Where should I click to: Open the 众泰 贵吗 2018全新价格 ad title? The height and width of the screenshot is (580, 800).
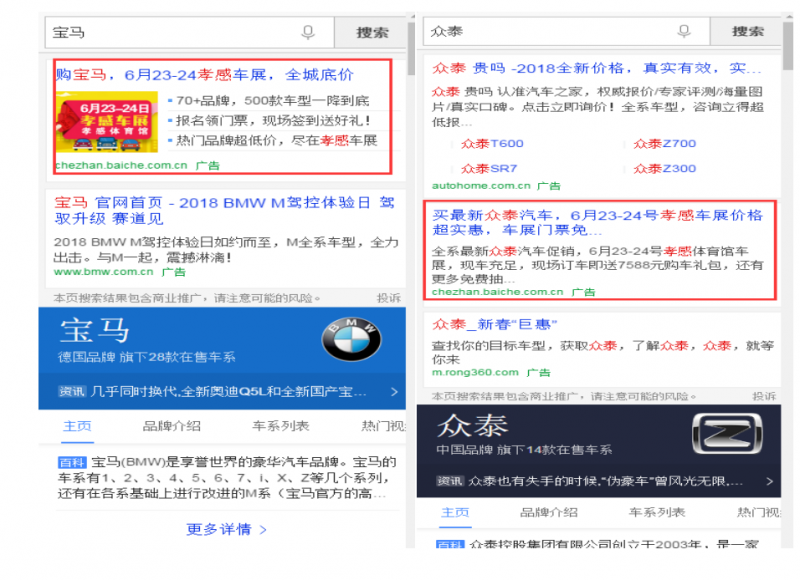596,68
